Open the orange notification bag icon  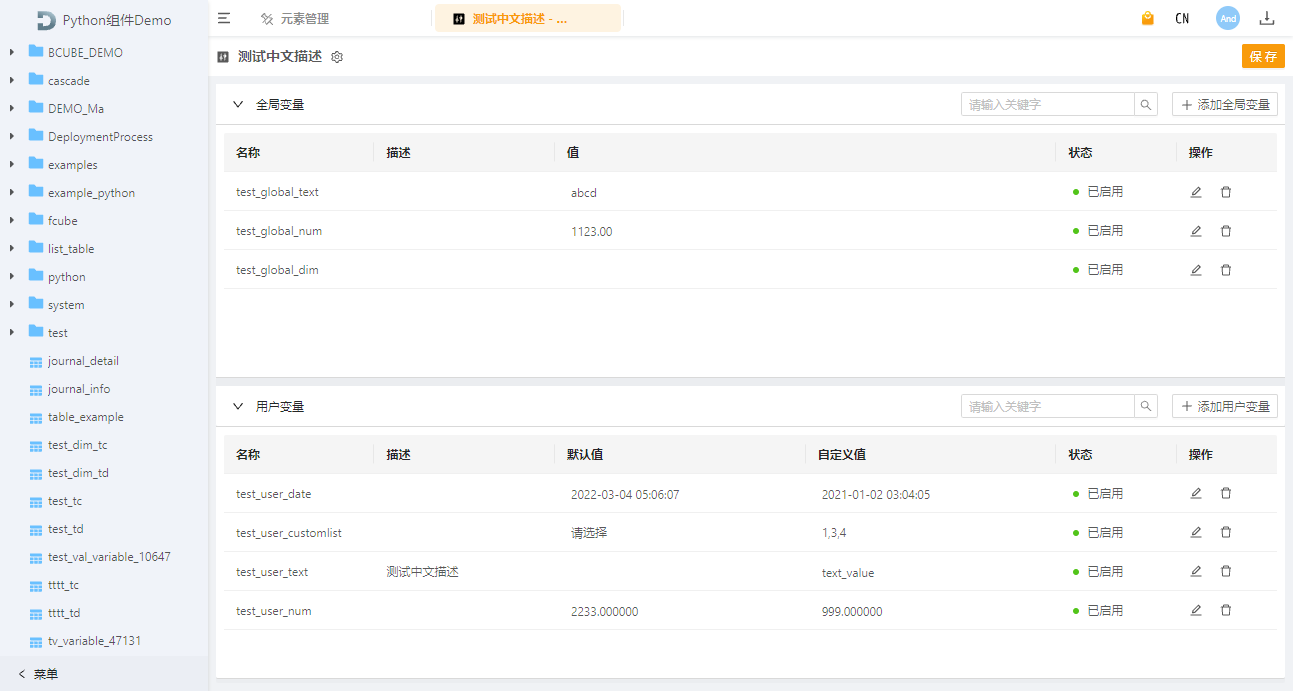(1148, 18)
